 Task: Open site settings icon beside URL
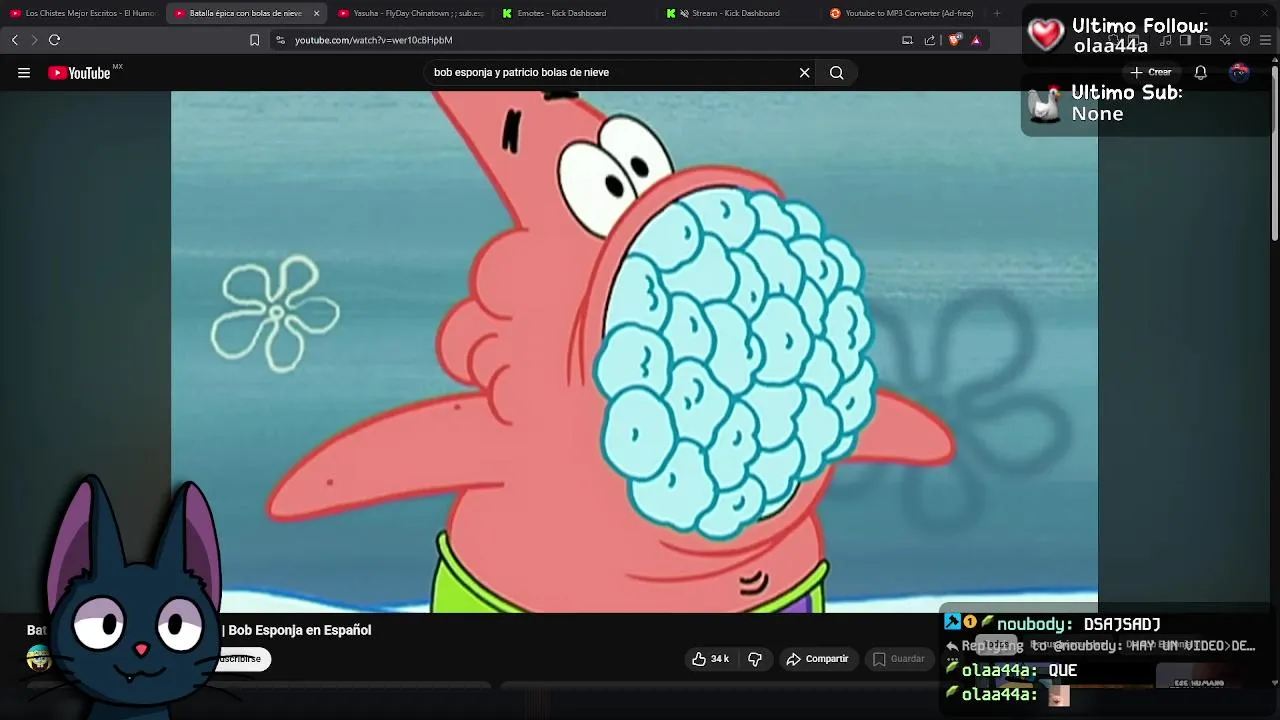pos(280,40)
